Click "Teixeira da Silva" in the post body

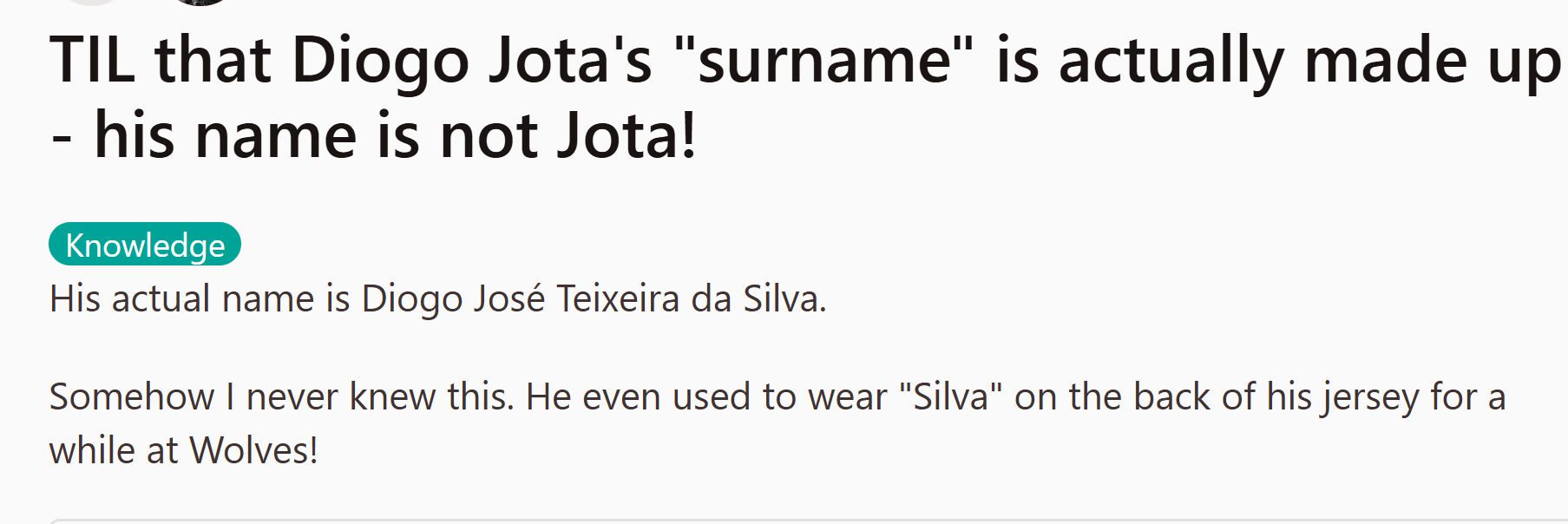691,298
